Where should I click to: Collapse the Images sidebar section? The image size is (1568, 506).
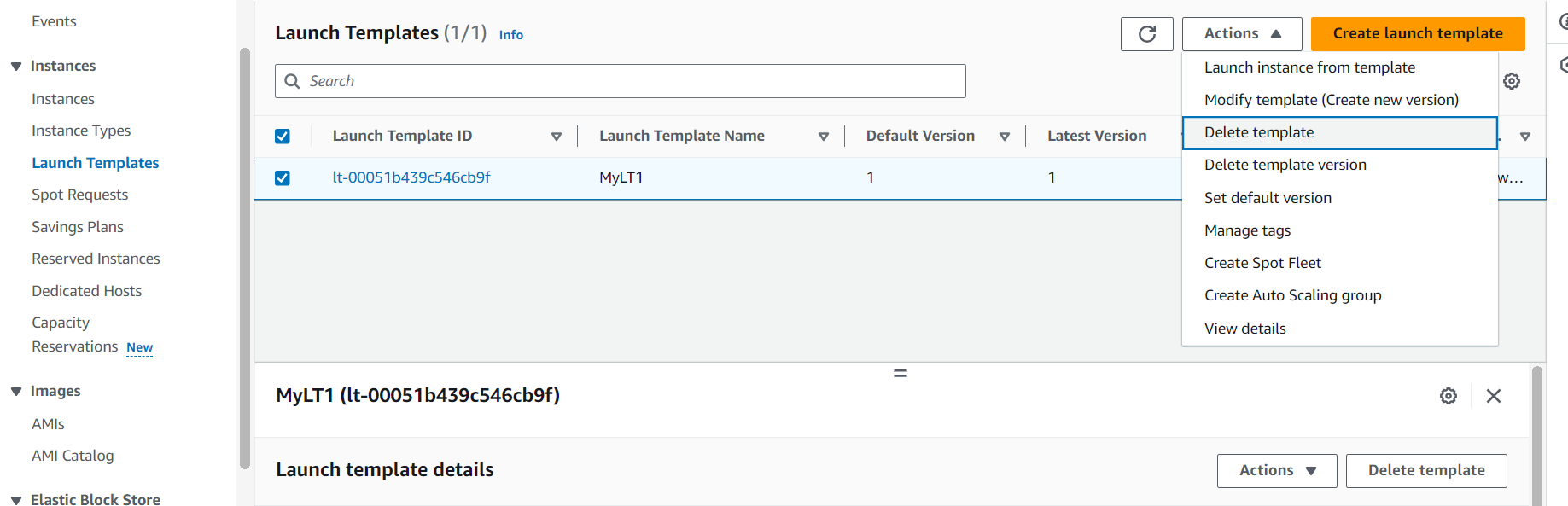(x=16, y=392)
